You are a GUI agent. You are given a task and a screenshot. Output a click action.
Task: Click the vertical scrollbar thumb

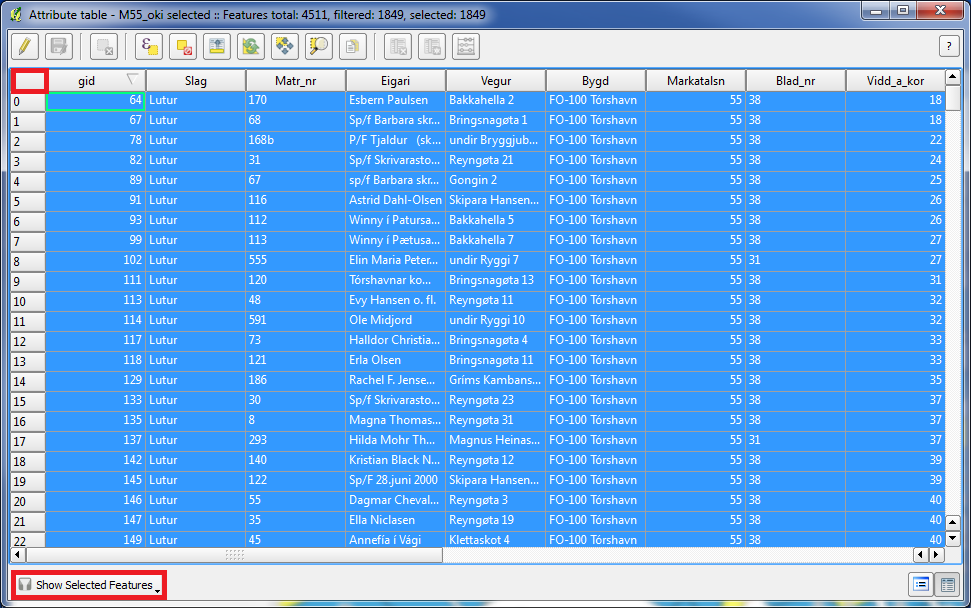pos(953,98)
